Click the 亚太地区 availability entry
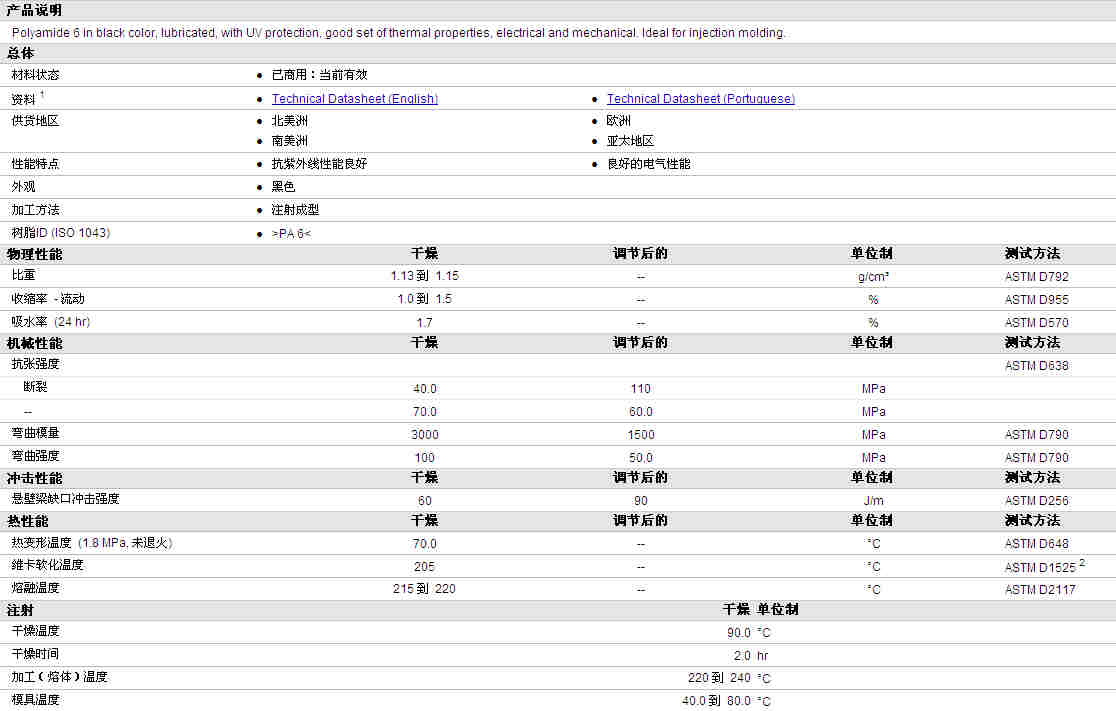The image size is (1116, 711). (x=630, y=141)
